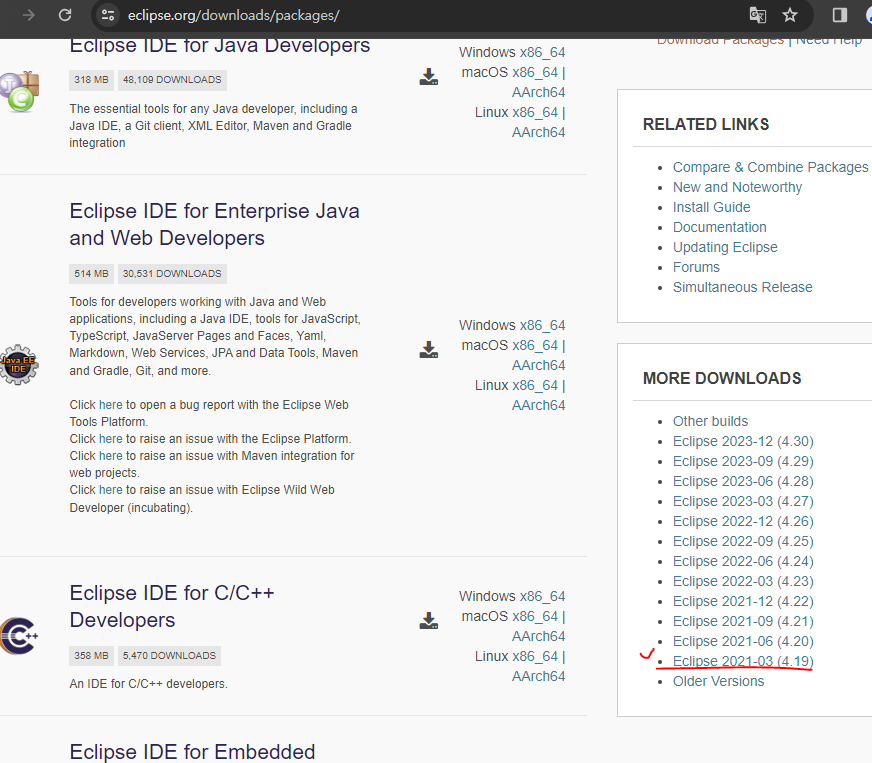Download Java Developers Windows x86_64 build

[542, 52]
